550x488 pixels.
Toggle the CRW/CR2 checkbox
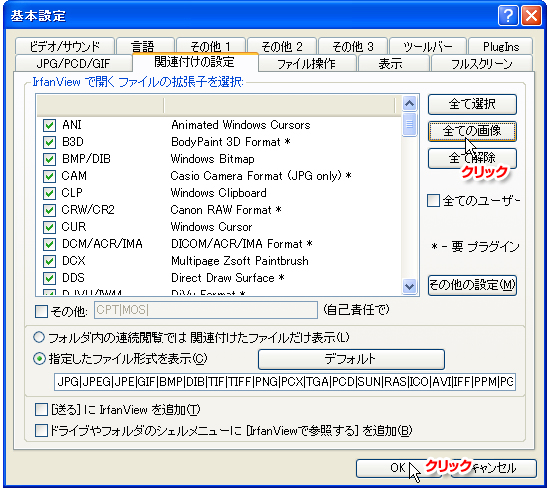click(x=49, y=210)
